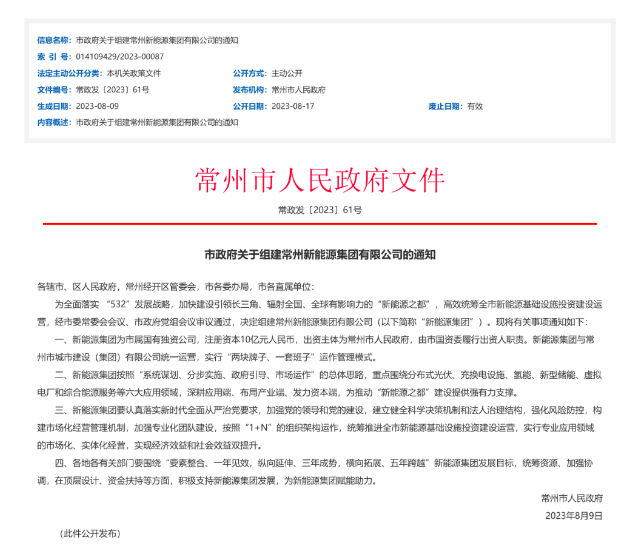
Task: Click the 内容概述 summary text
Action: click(157, 121)
